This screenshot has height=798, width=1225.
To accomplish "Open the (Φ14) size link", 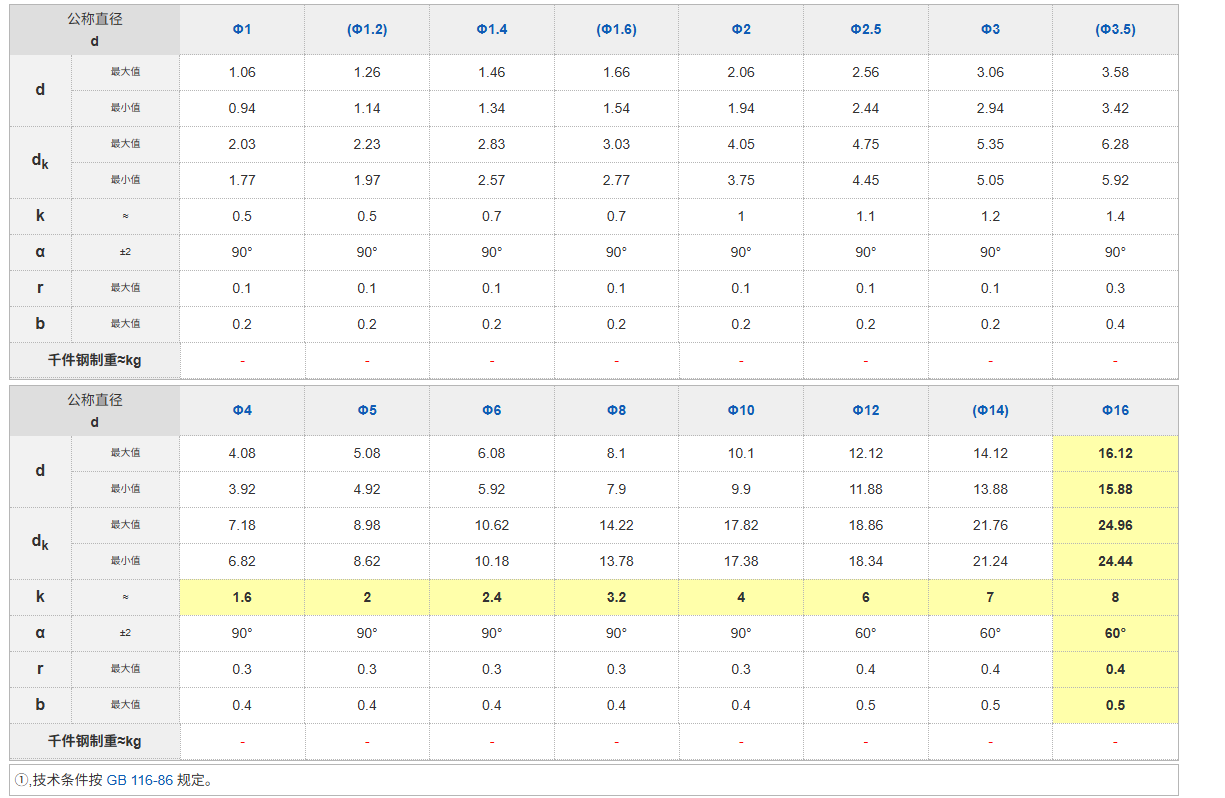I will point(990,411).
